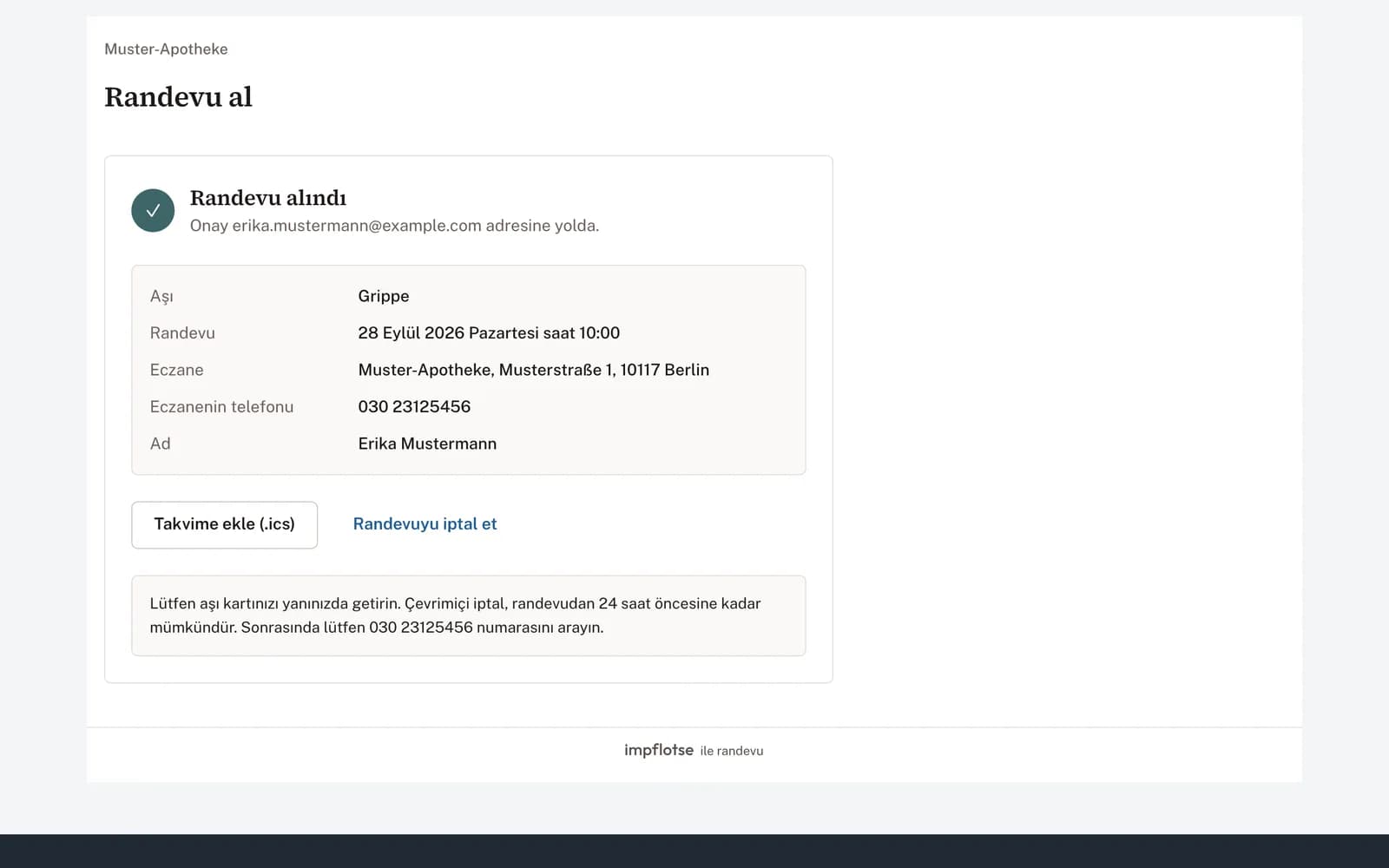
Task: Click the ile randevu footer text
Action: pos(732,751)
